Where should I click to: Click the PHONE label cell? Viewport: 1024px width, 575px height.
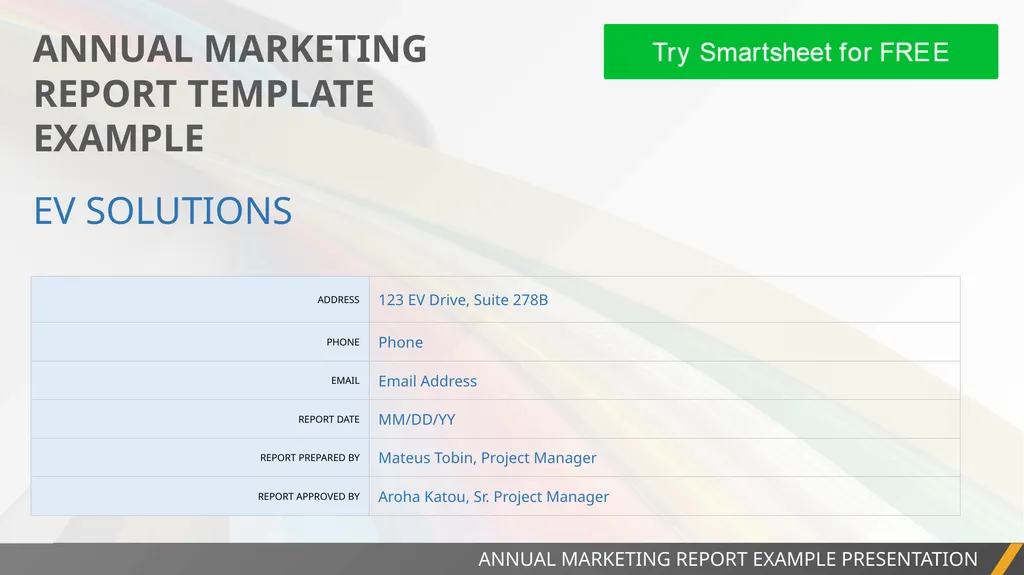click(200, 342)
